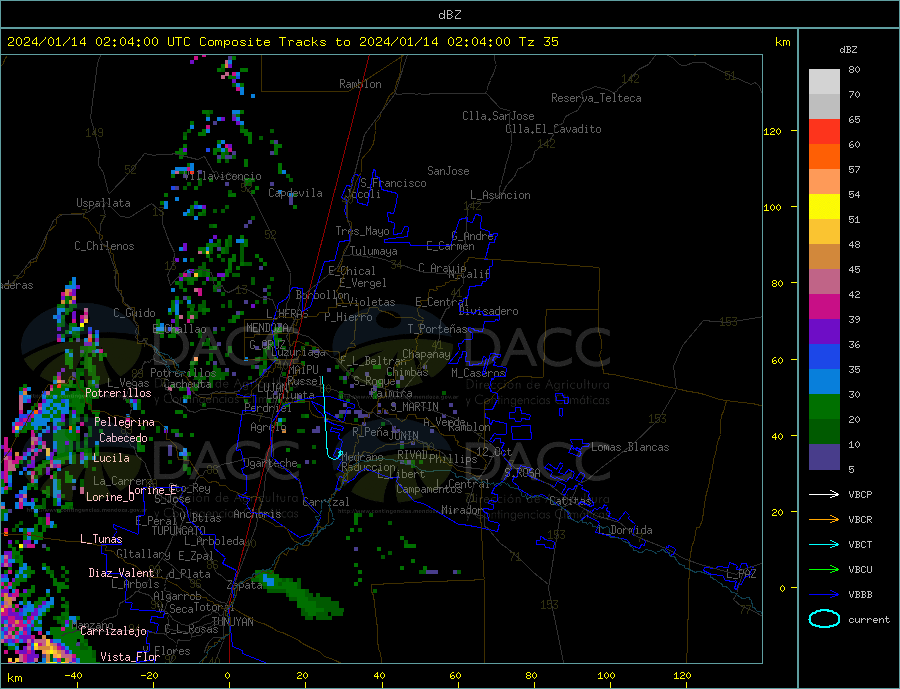Click the Phillips map label
This screenshot has height=689, width=900.
pos(453,459)
